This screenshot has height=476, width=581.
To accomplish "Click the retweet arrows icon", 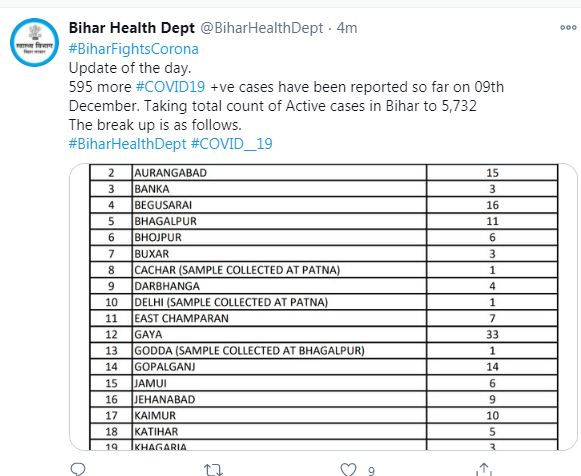I will (x=214, y=470).
